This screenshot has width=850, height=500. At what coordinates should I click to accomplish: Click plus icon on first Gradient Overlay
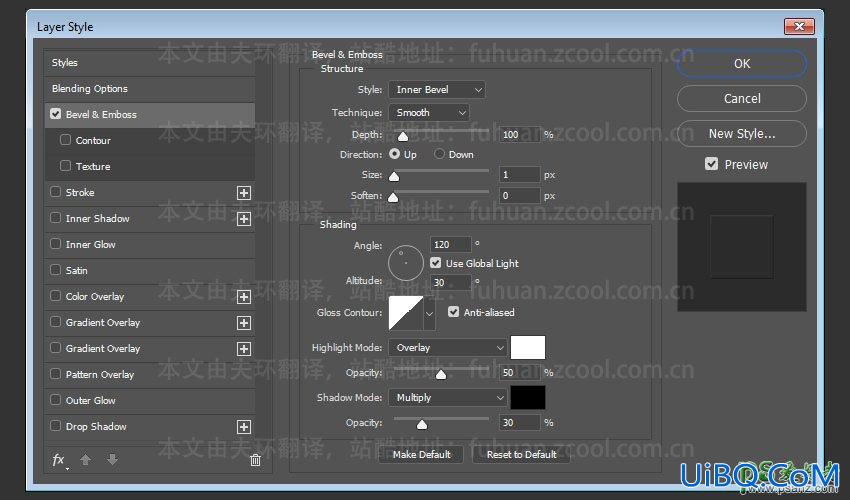[244, 323]
